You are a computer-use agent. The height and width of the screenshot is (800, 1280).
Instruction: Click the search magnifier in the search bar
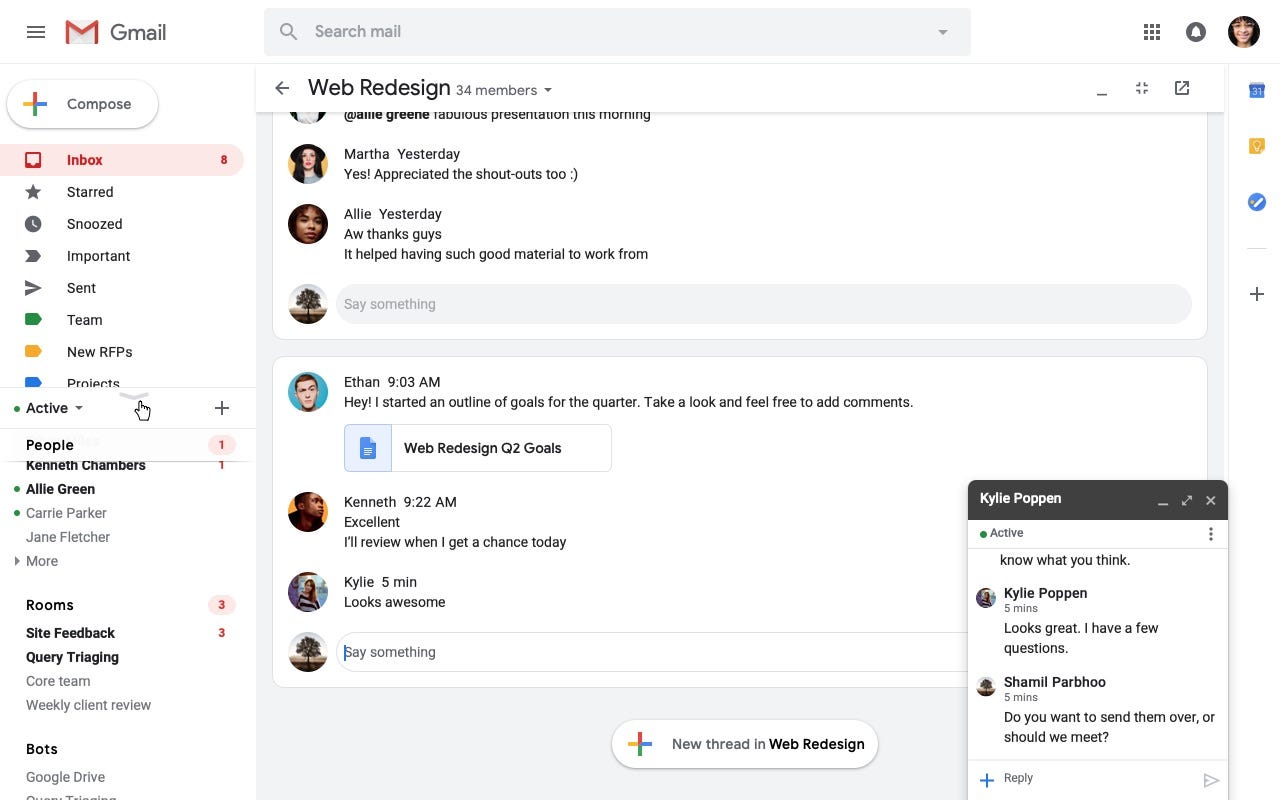click(x=288, y=31)
